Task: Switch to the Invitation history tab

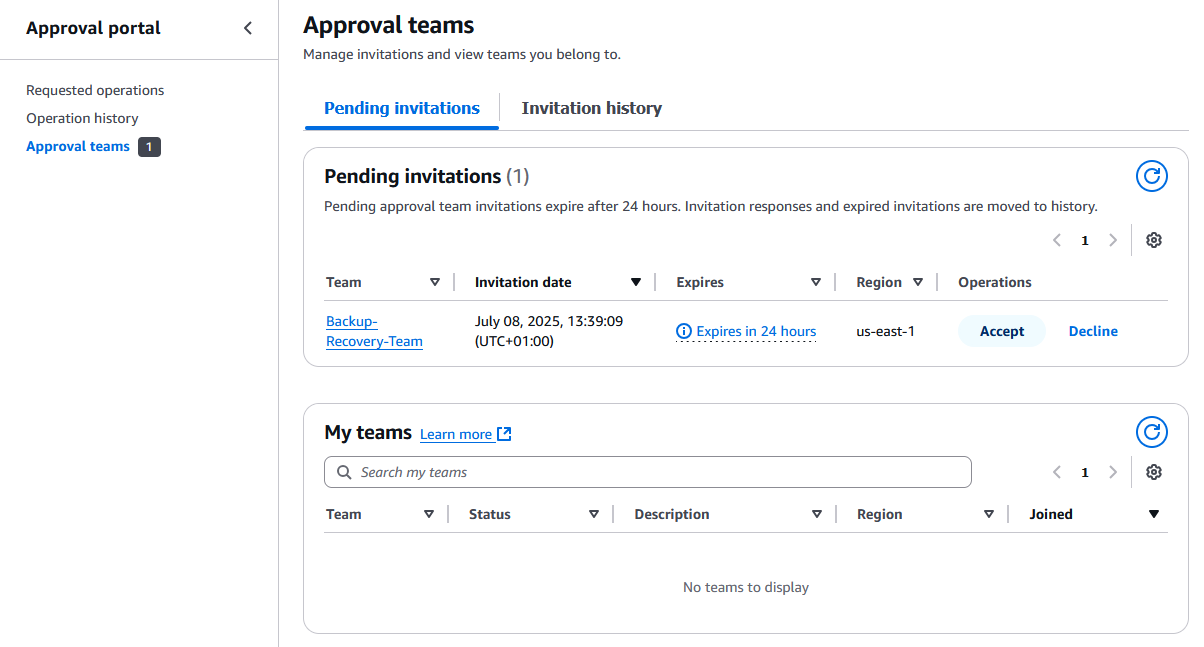Action: tap(591, 107)
